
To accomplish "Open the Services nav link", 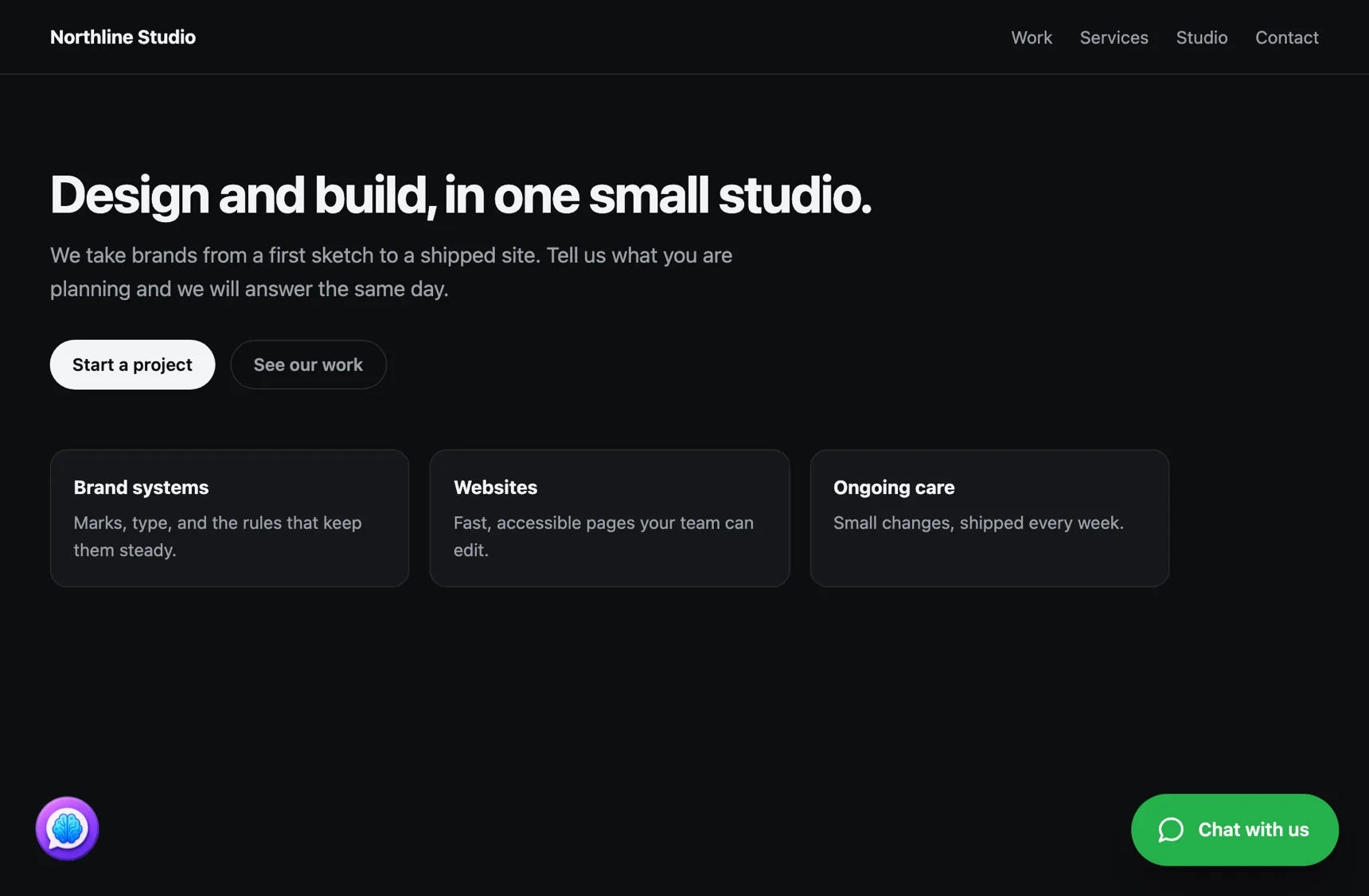I will click(1114, 37).
